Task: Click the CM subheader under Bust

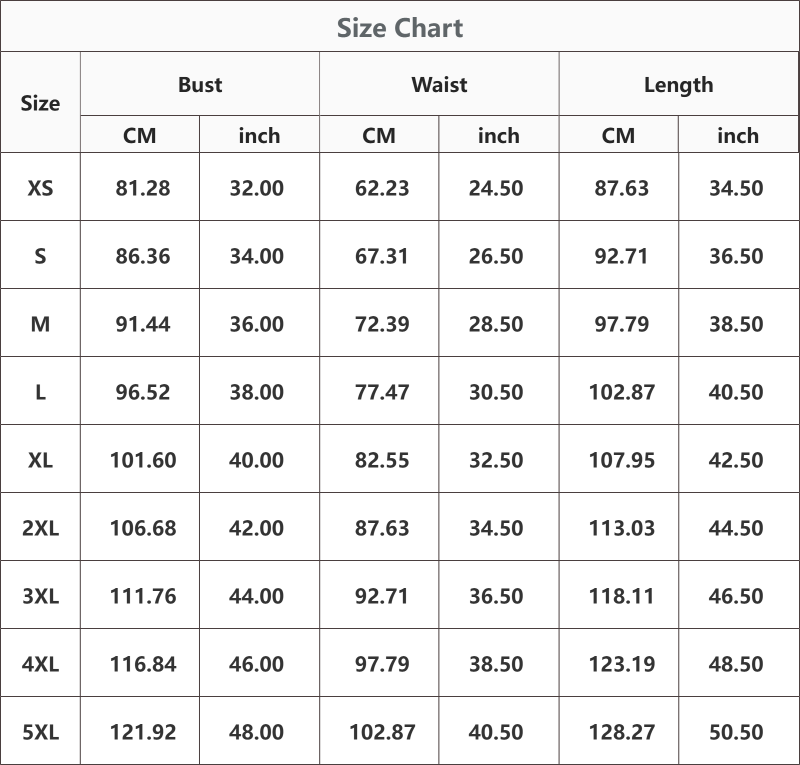Action: point(139,136)
